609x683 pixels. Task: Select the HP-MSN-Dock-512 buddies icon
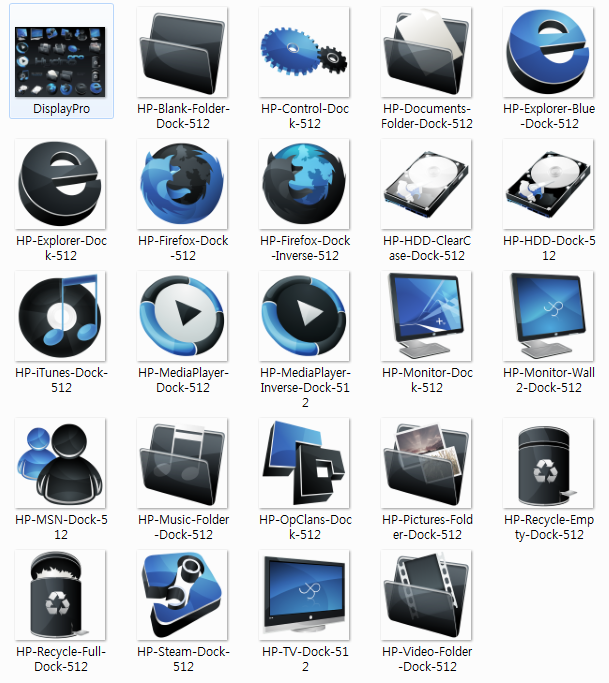(60, 463)
